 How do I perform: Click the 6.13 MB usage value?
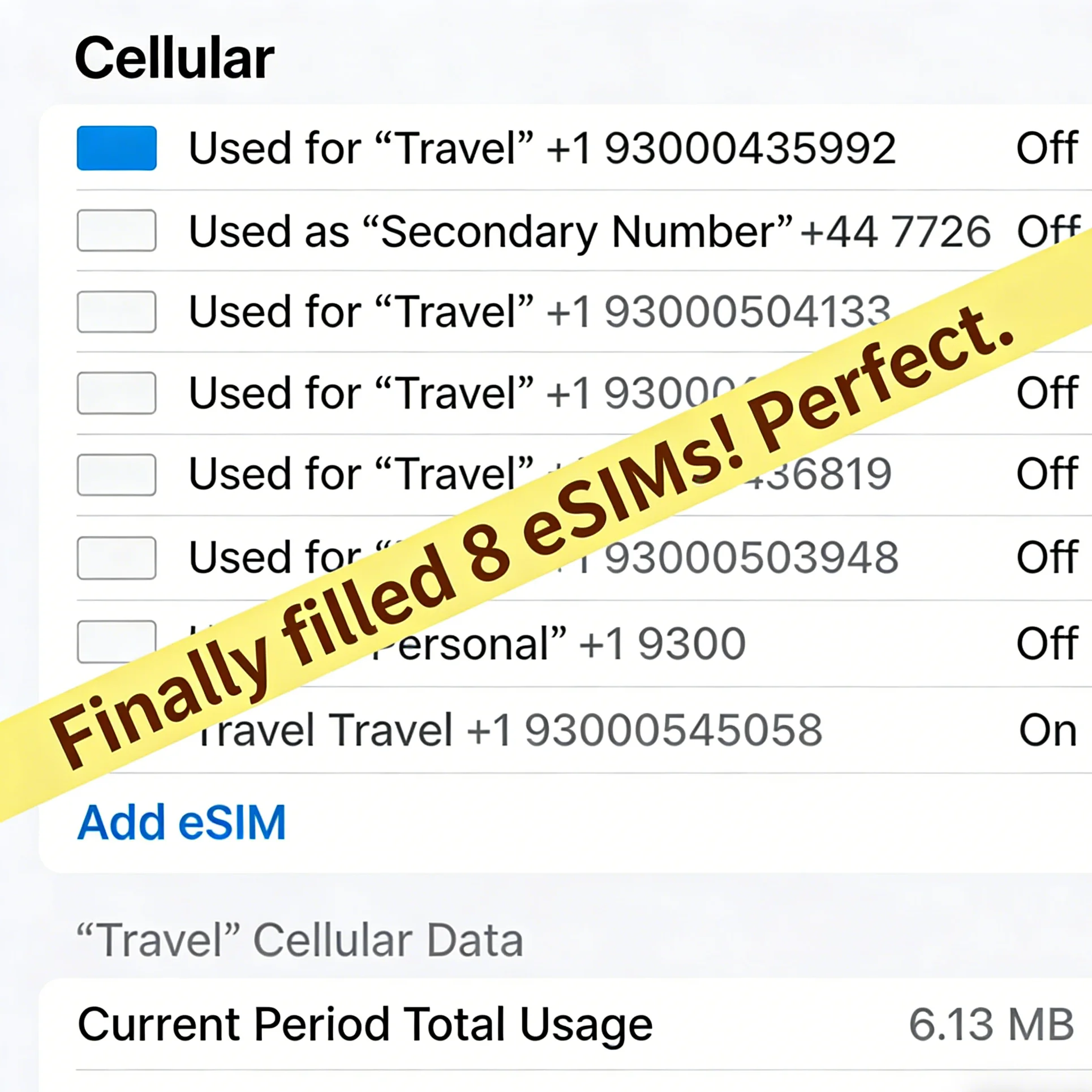pyautogui.click(x=991, y=1025)
